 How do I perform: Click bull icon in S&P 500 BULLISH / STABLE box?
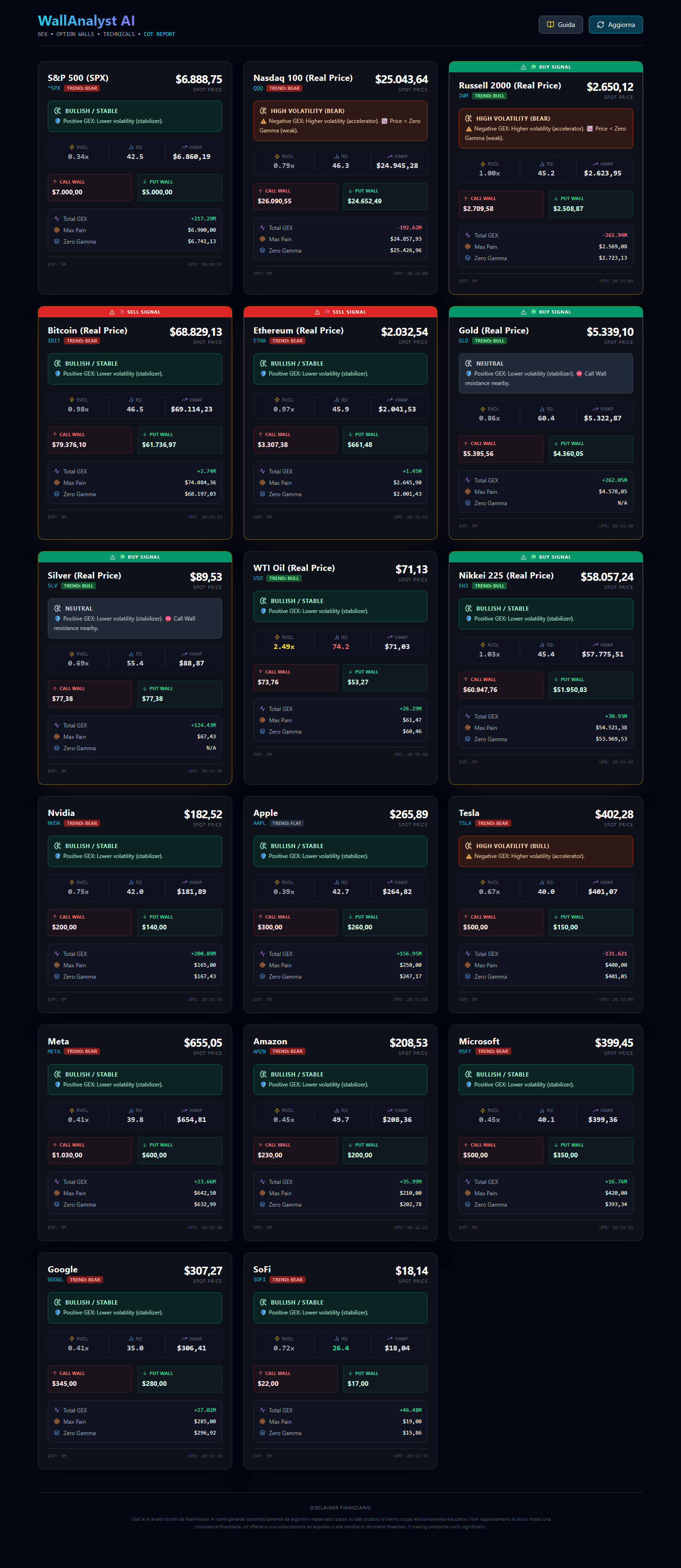point(58,111)
